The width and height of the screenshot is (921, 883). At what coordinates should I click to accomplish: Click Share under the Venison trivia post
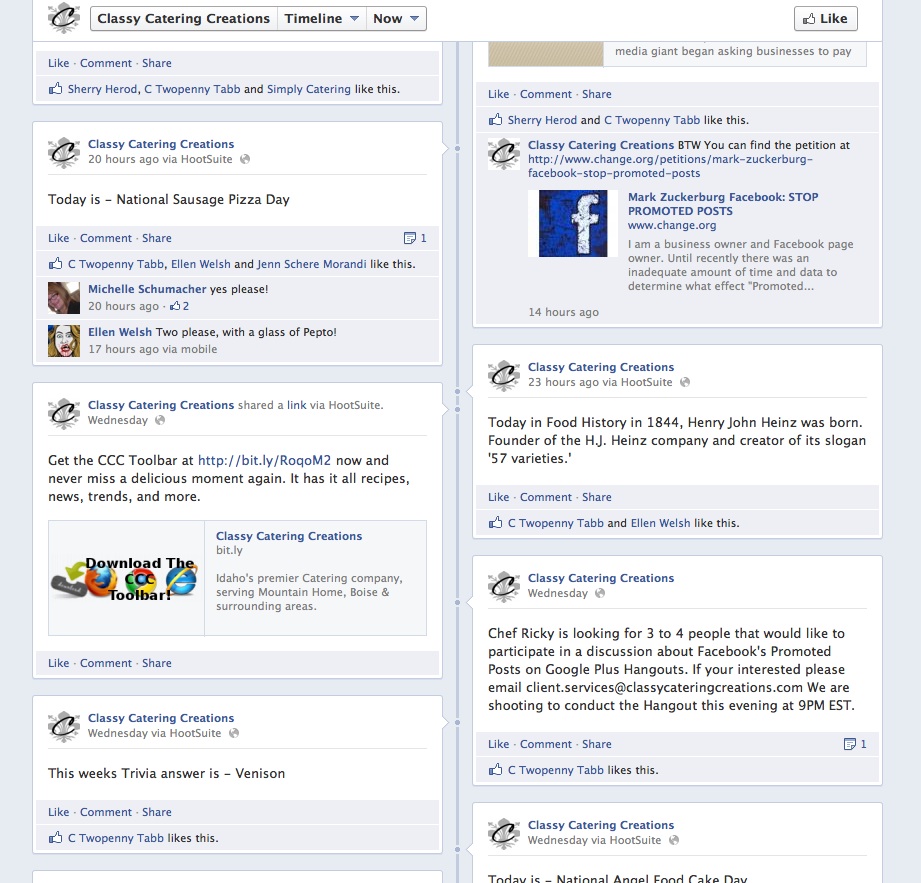tap(157, 812)
